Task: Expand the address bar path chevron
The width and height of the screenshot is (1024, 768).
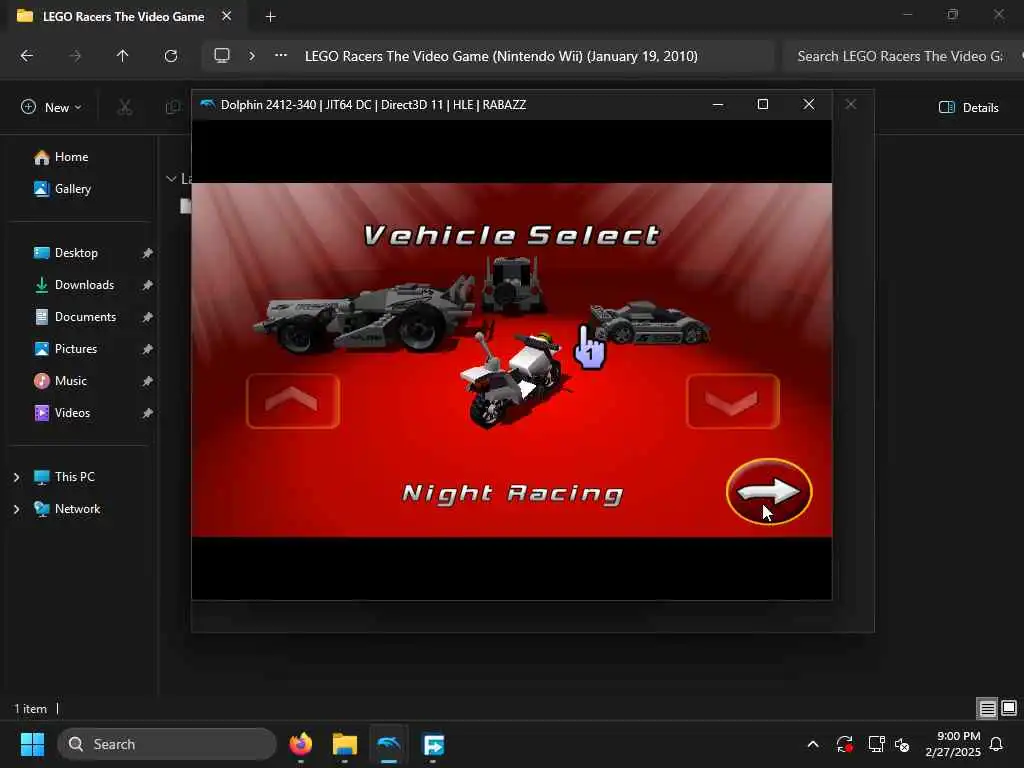Action: (251, 56)
